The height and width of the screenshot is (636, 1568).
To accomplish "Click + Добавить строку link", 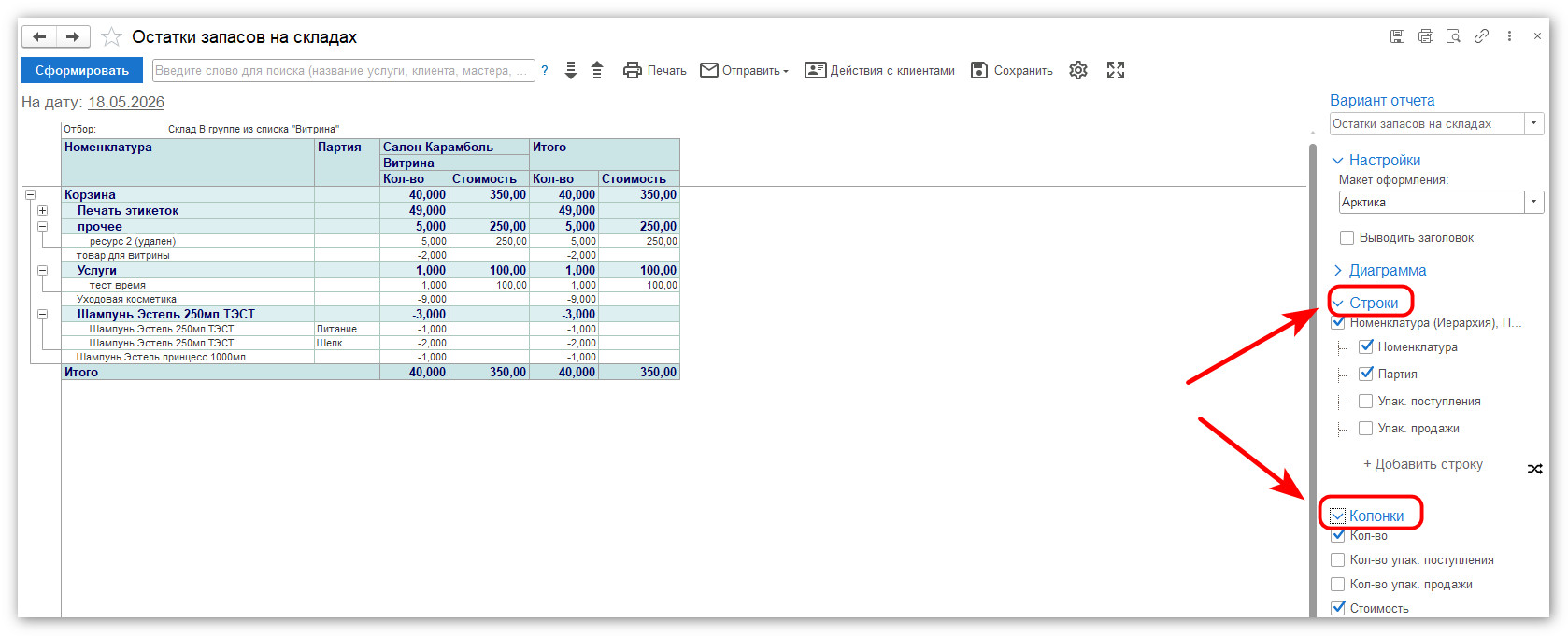I will [1423, 464].
